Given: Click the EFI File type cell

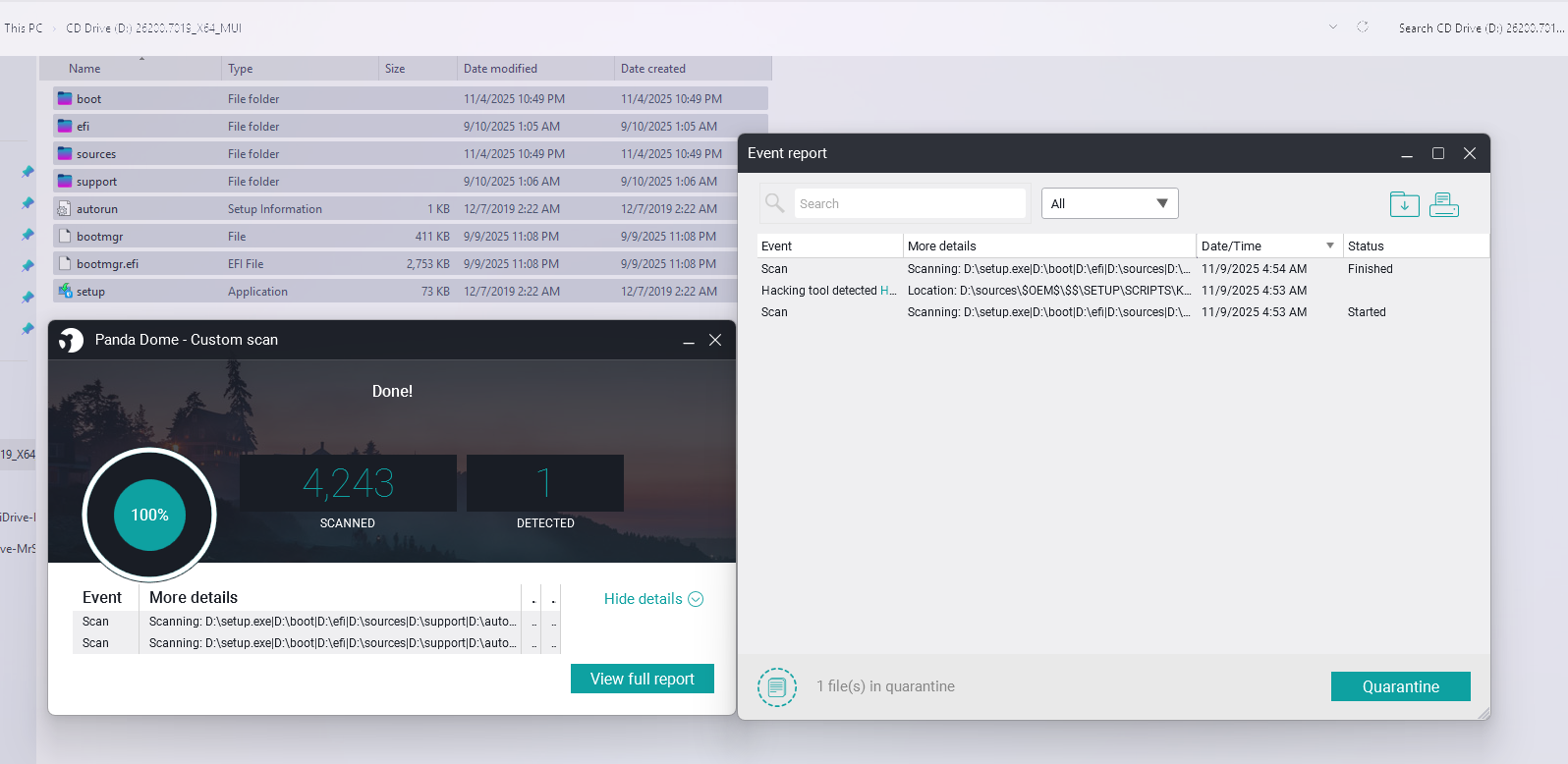Looking at the screenshot, I should [246, 264].
